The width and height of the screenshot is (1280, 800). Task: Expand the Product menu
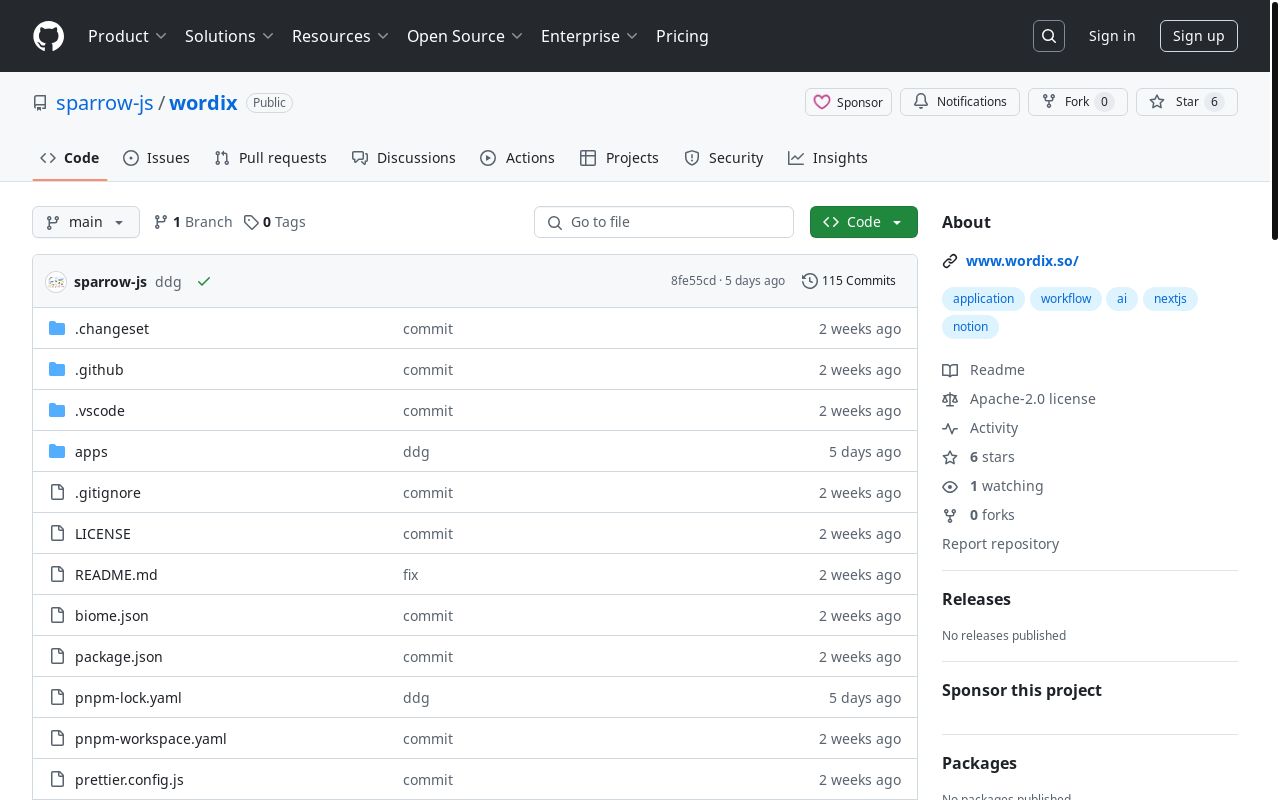(x=127, y=36)
